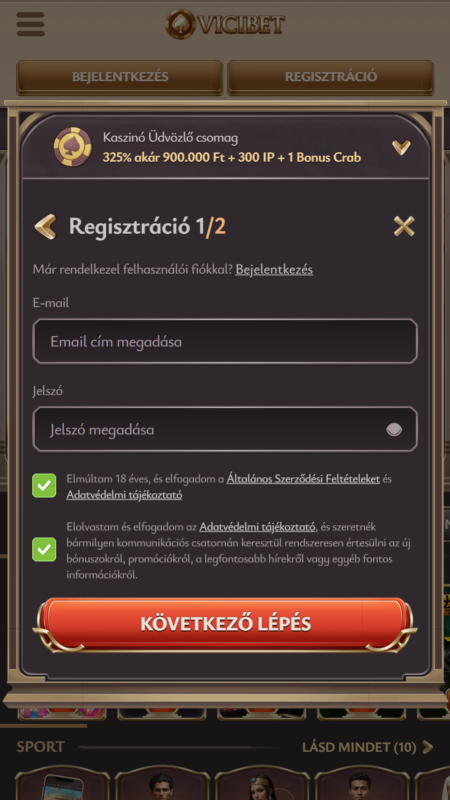Tap the Vicibet logo

click(x=225, y=24)
